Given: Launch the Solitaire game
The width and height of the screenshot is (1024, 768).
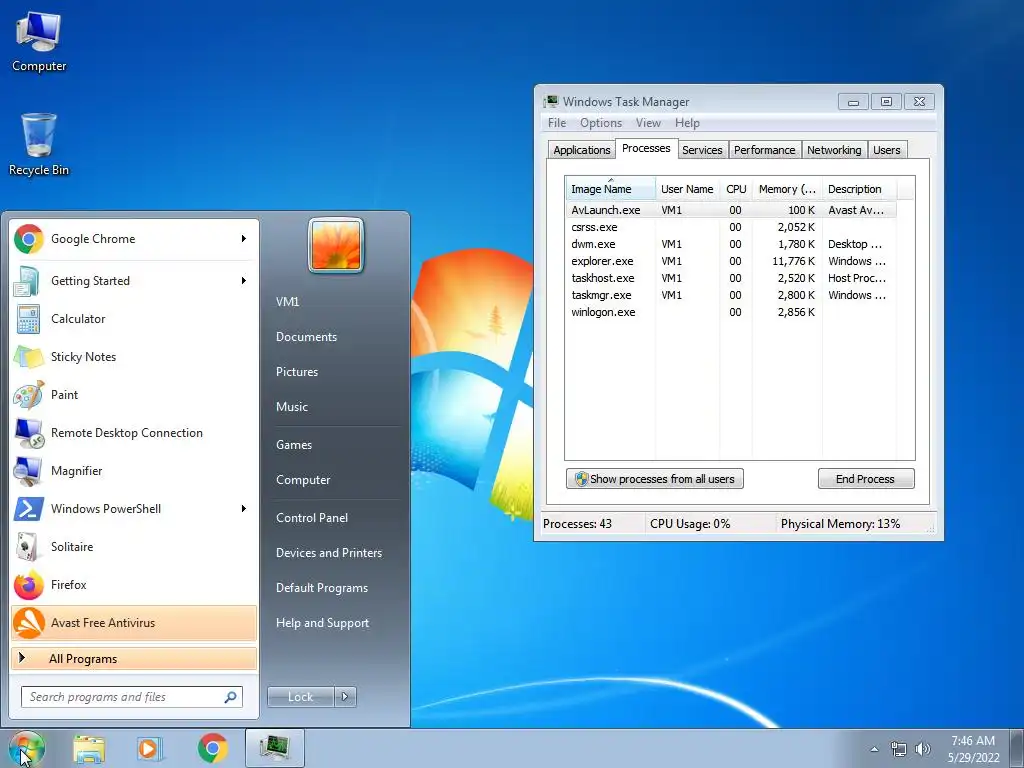Looking at the screenshot, I should coord(134,547).
